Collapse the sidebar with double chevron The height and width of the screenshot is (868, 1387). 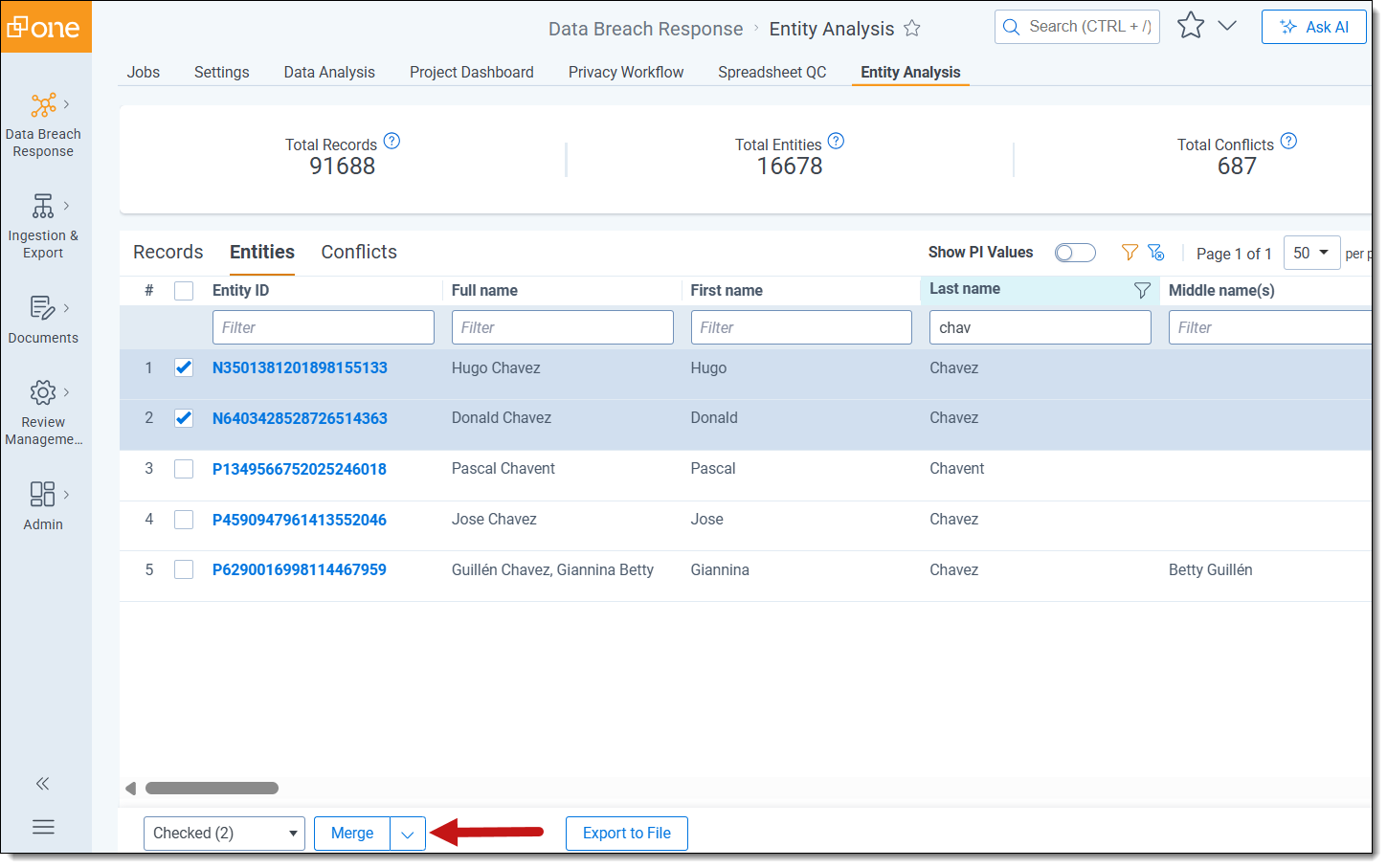[x=43, y=784]
